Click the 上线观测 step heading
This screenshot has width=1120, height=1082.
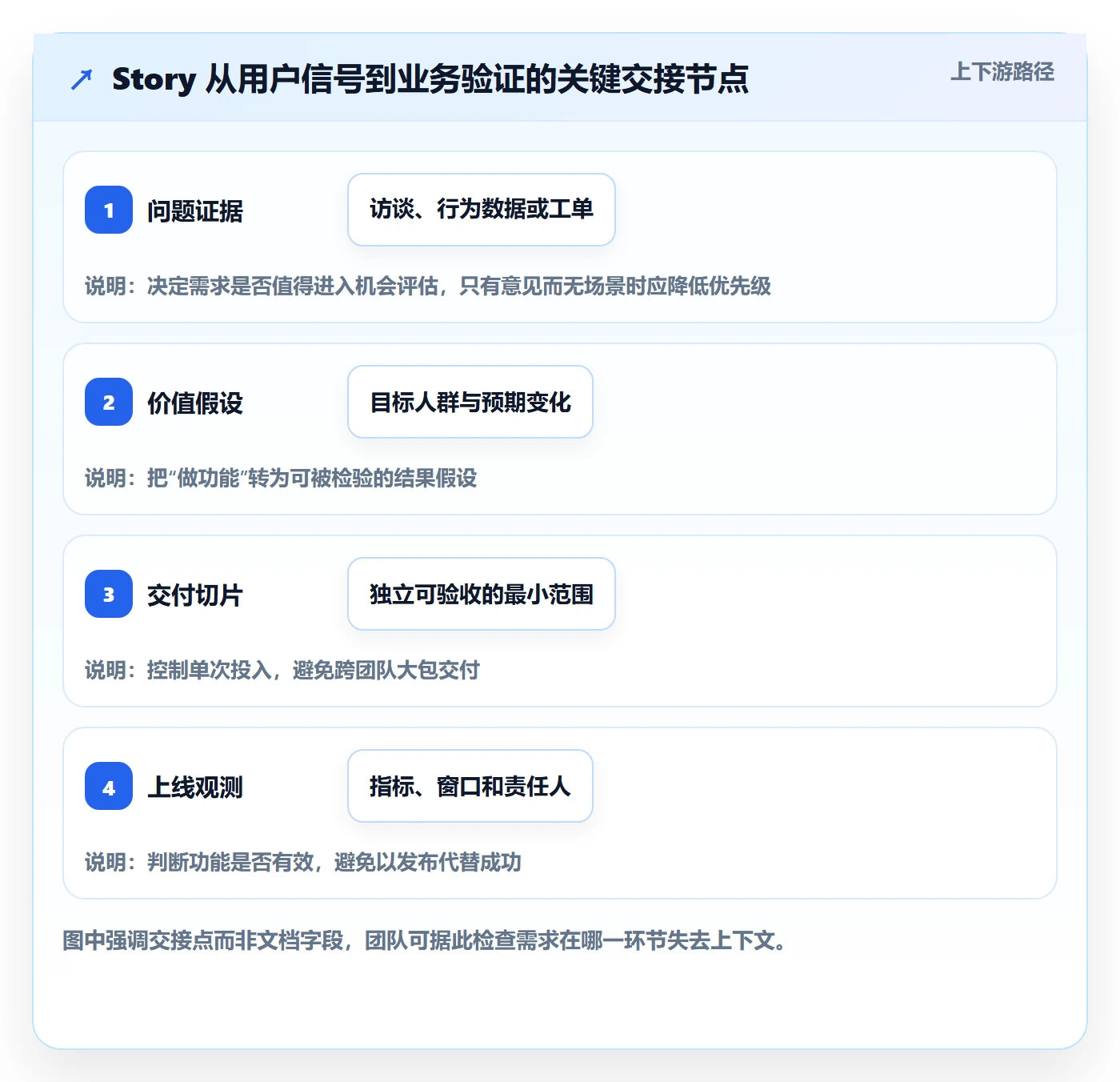coord(195,787)
